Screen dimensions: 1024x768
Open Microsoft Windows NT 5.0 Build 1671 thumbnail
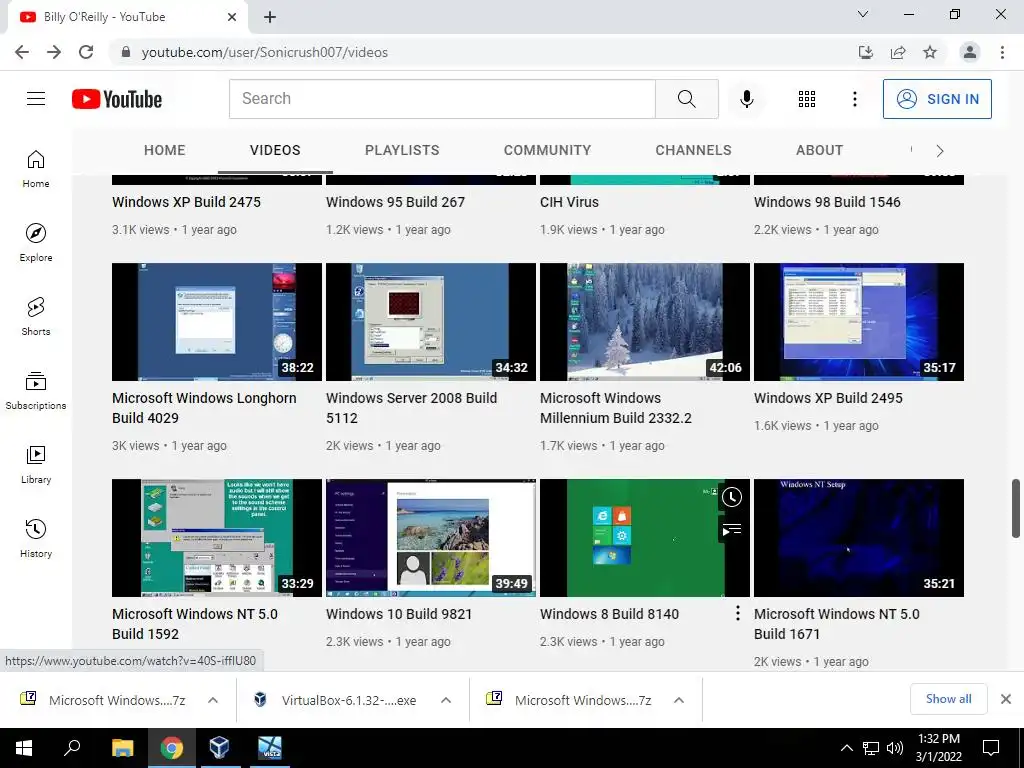(x=859, y=538)
